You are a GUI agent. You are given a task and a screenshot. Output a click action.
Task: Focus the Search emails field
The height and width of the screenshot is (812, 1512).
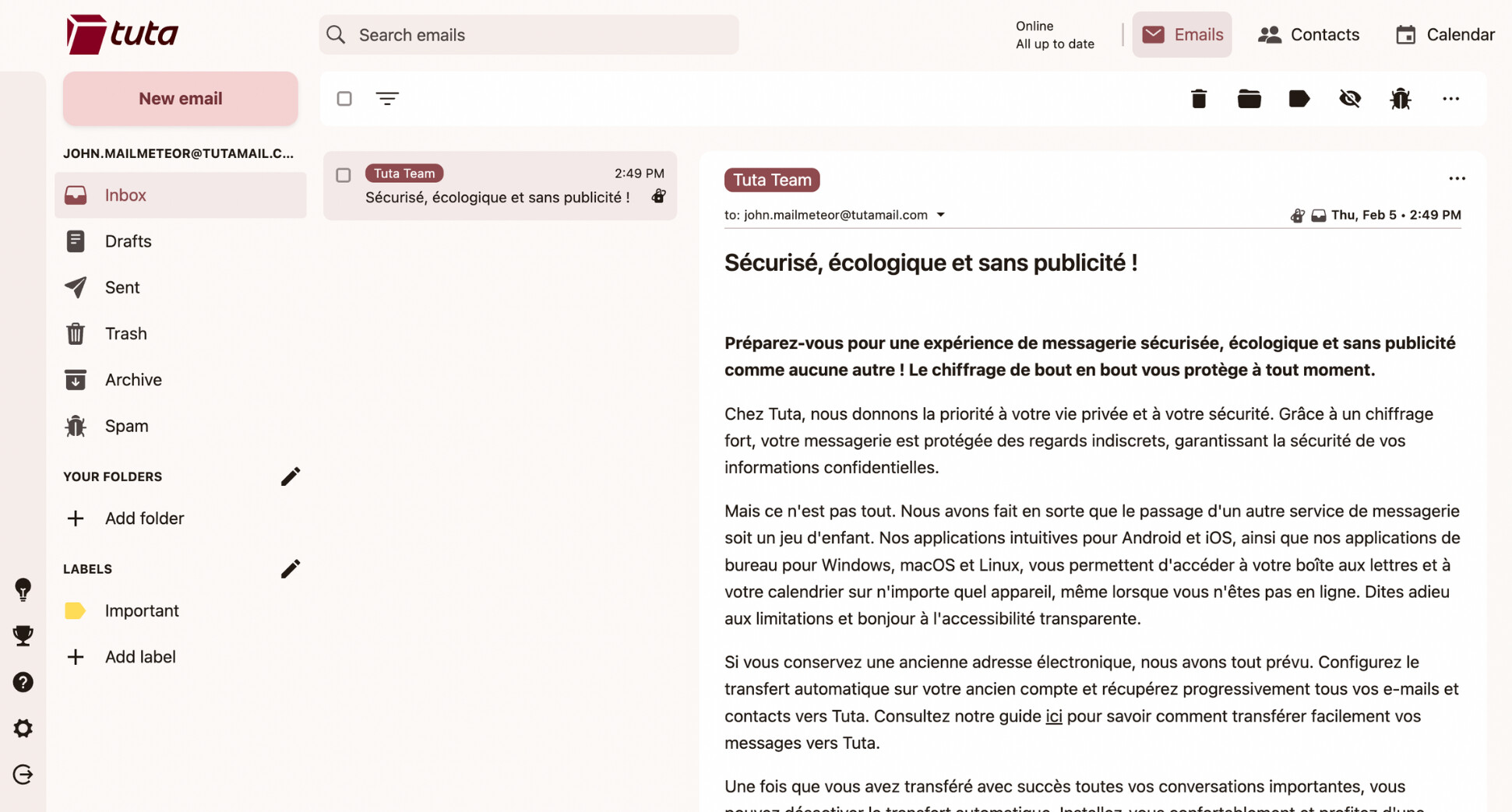tap(530, 35)
